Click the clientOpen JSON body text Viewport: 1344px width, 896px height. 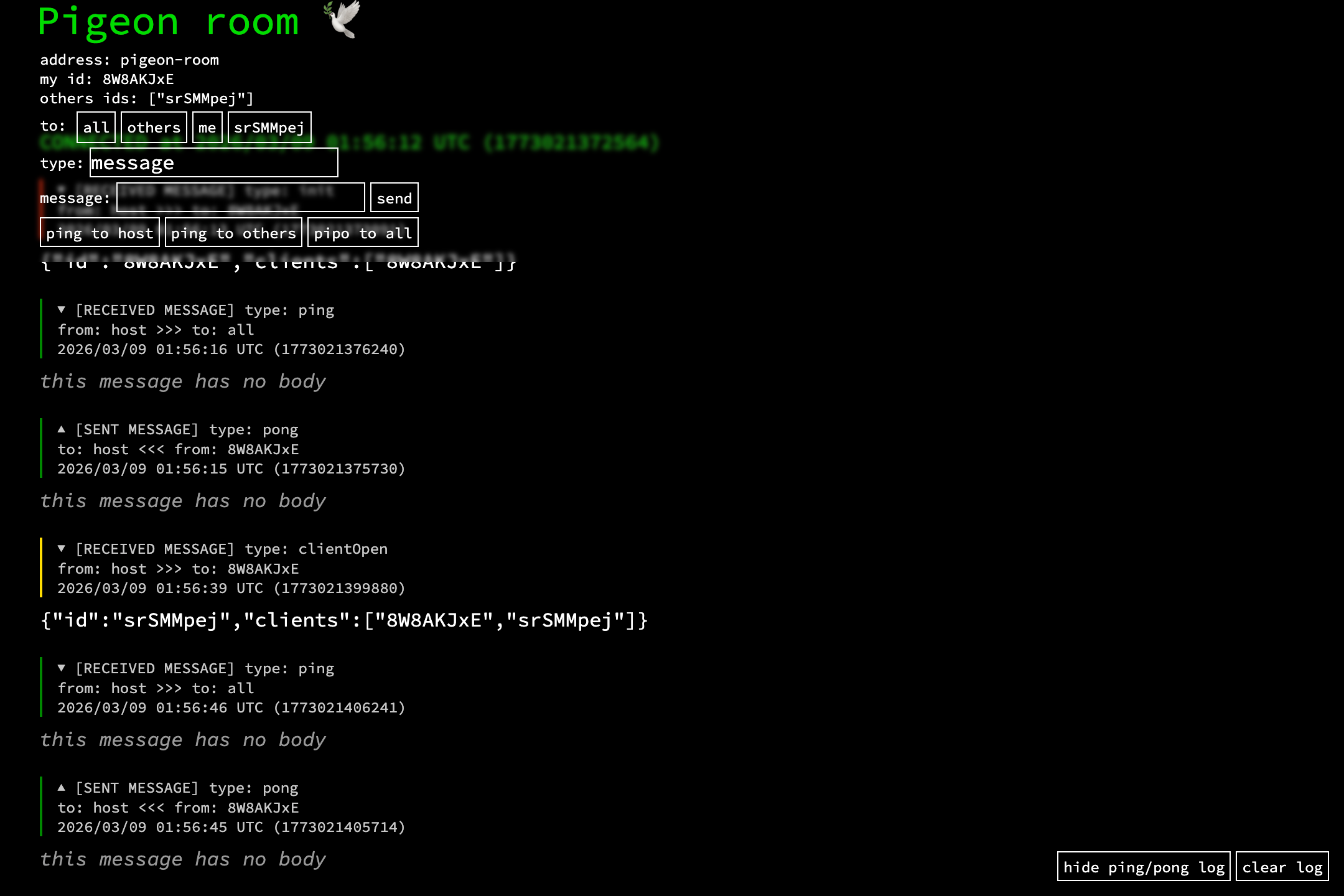pos(344,620)
